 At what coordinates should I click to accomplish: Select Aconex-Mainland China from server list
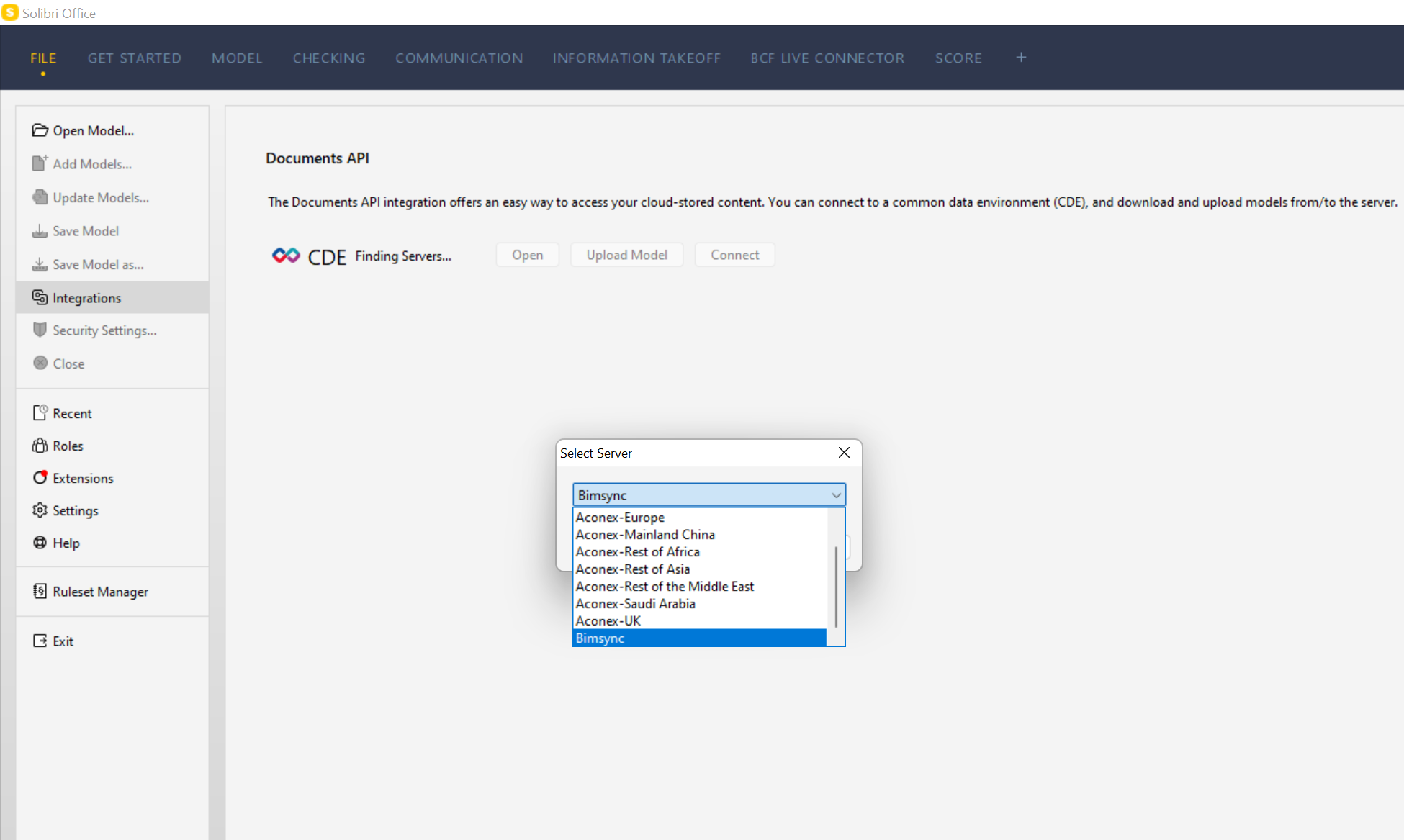pyautogui.click(x=700, y=534)
